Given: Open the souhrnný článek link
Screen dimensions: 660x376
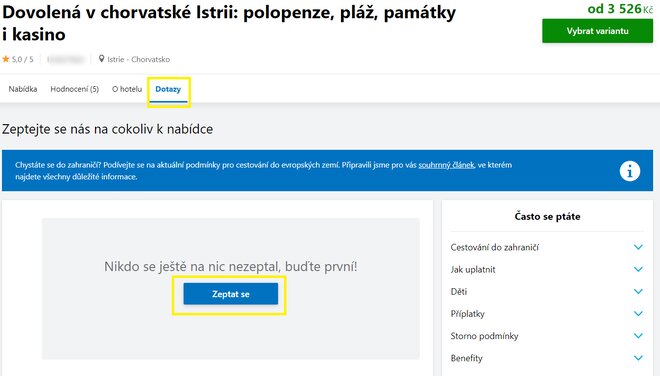Looking at the screenshot, I should coord(446,165).
